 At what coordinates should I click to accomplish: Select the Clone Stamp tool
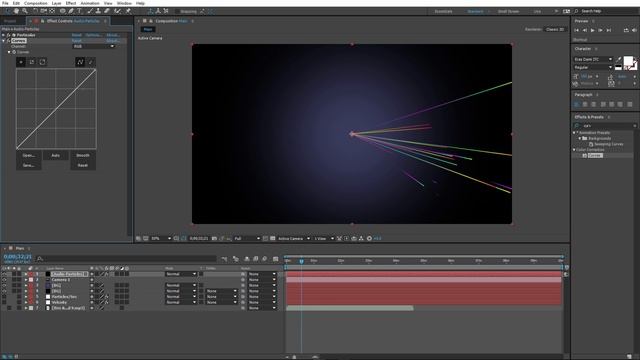pos(98,11)
